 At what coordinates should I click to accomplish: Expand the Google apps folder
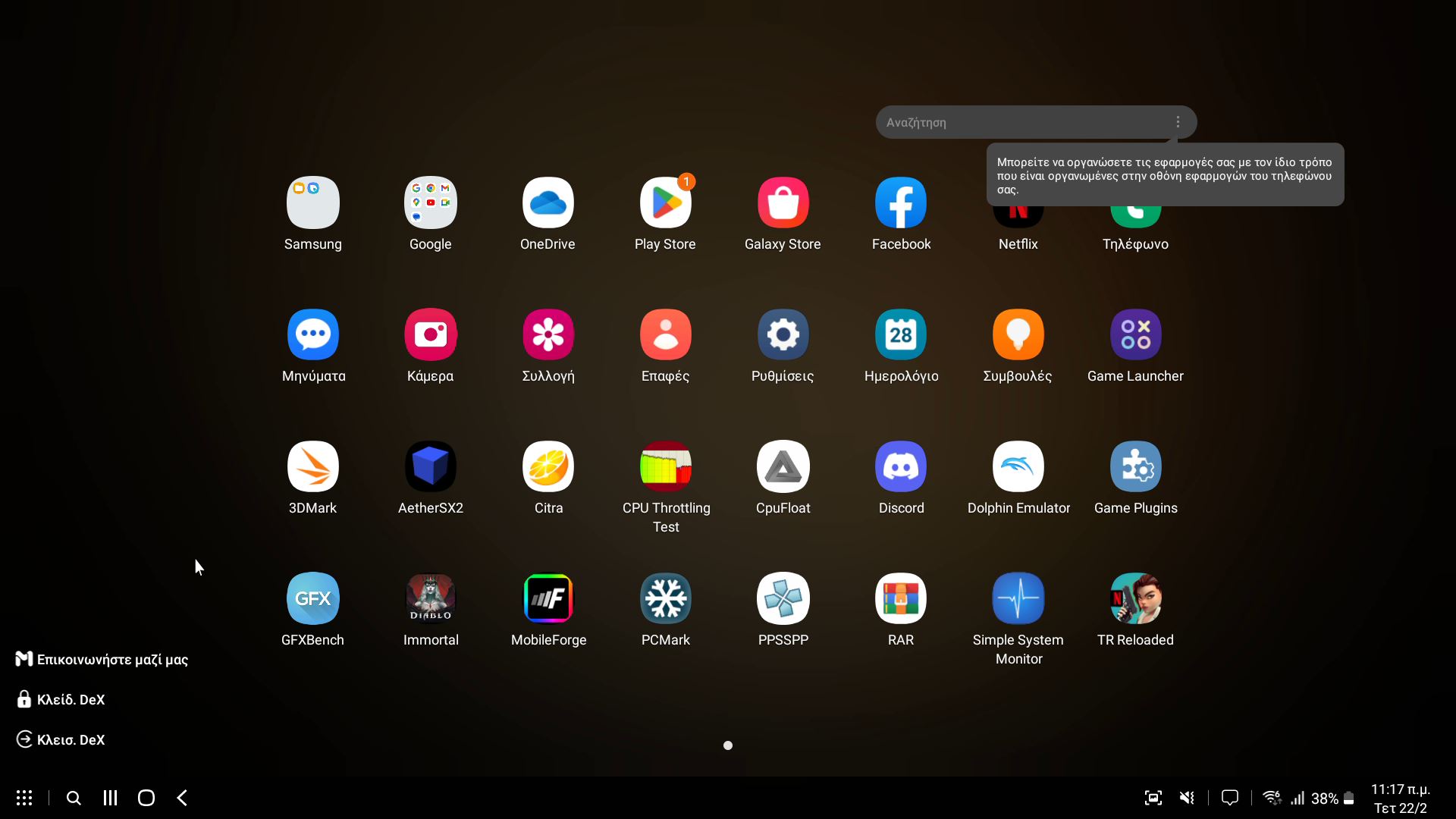[x=430, y=202]
